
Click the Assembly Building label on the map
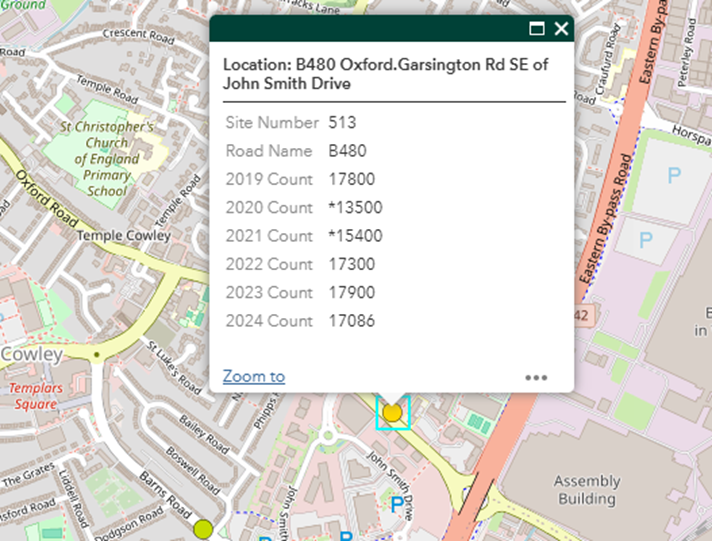pos(586,490)
